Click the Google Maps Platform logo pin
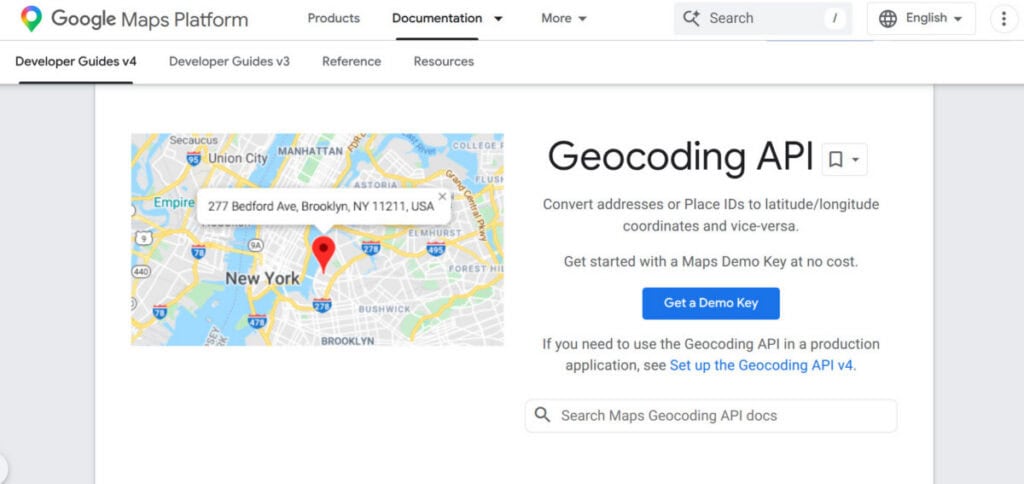This screenshot has height=484, width=1024. pyautogui.click(x=31, y=19)
